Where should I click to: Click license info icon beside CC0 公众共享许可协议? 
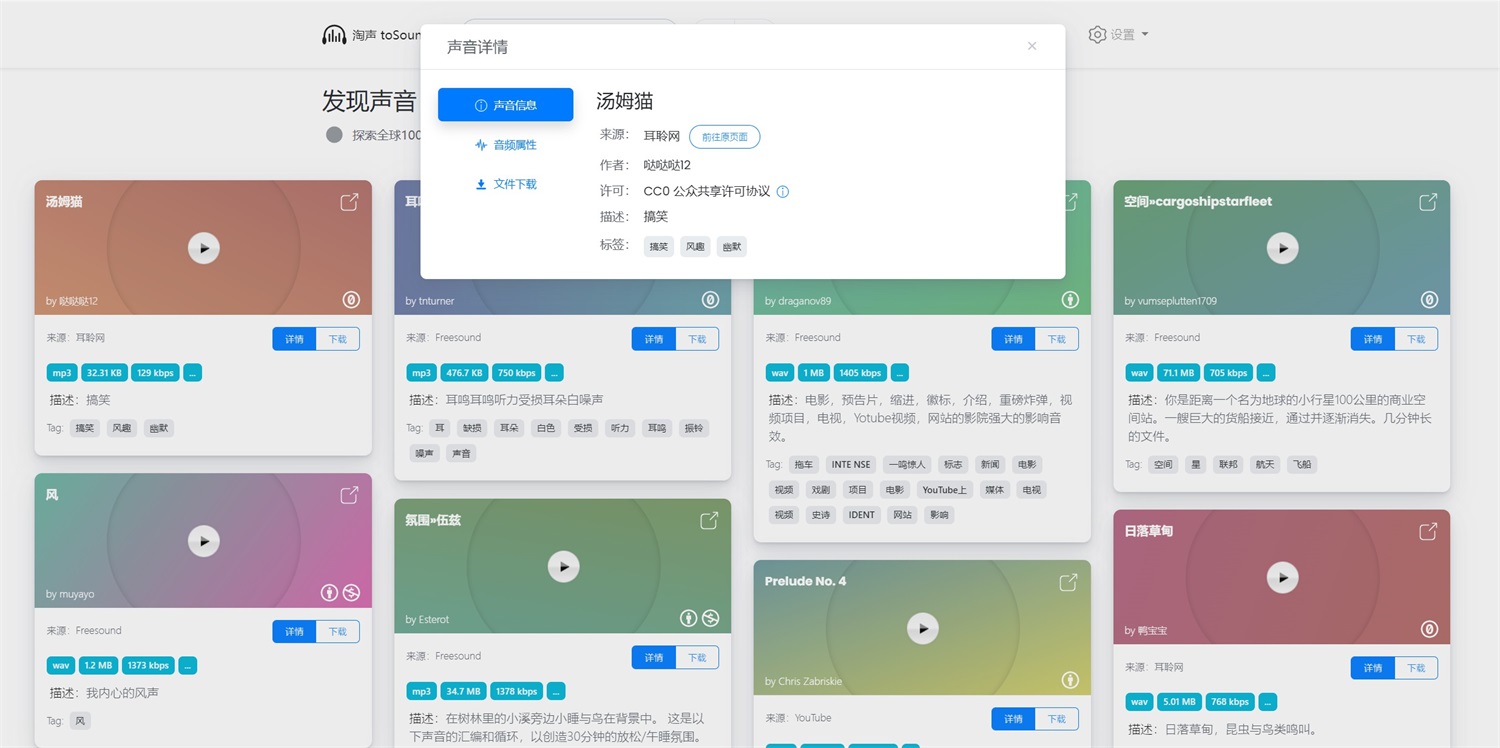783,192
